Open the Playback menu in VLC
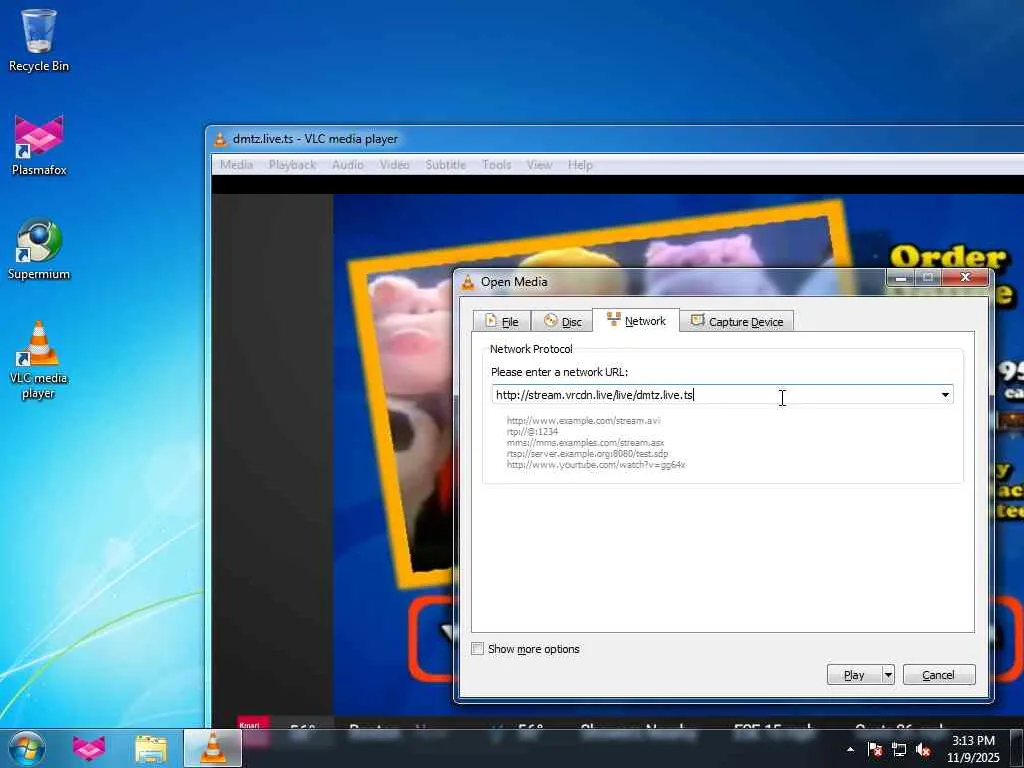Screen dimensions: 1024x768 point(293,165)
